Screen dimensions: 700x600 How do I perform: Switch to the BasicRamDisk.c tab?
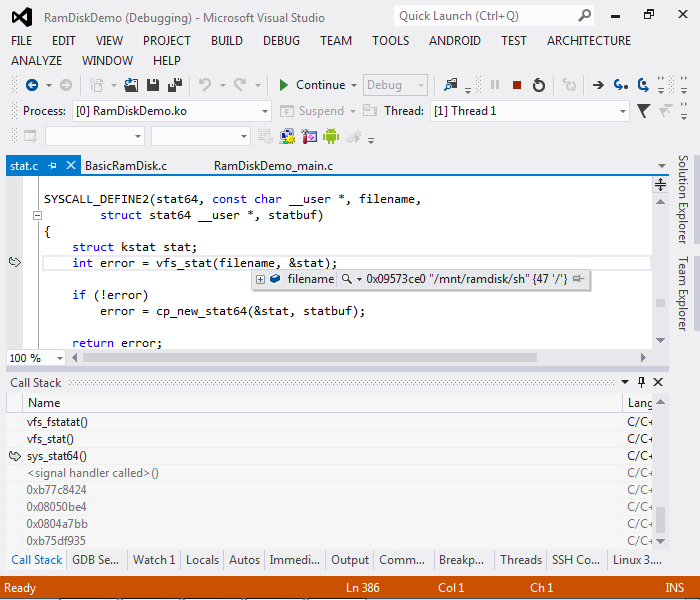coord(126,166)
